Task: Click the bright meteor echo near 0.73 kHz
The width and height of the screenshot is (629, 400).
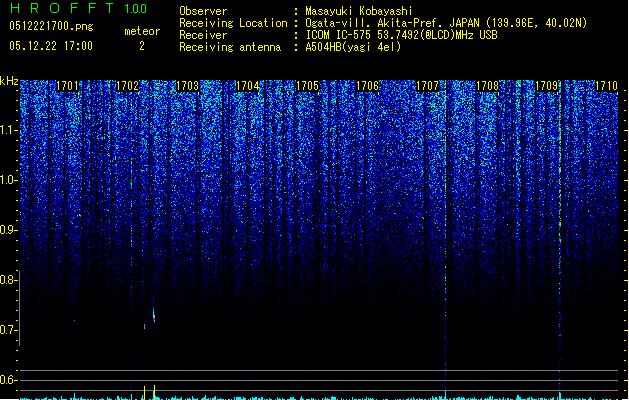Action: 154,315
